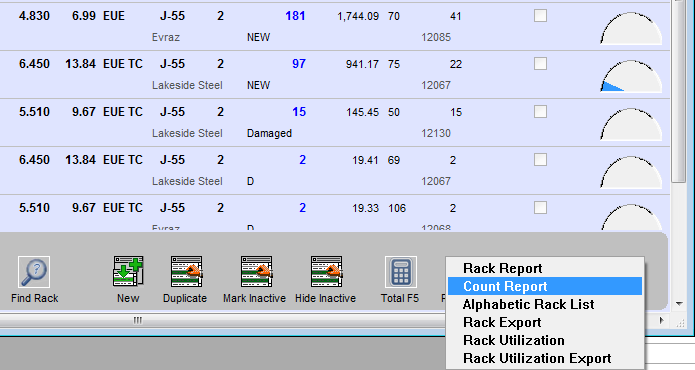Tick the checkbox in the 181 quantity row
The image size is (695, 370).
coord(540,16)
